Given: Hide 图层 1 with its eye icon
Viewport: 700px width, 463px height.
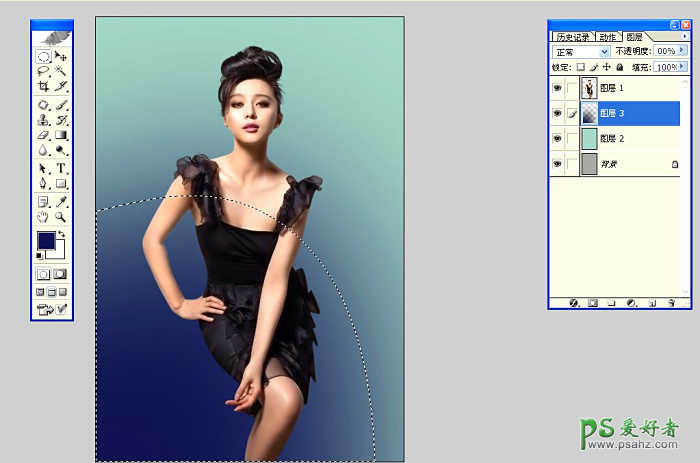Looking at the screenshot, I should tap(557, 87).
